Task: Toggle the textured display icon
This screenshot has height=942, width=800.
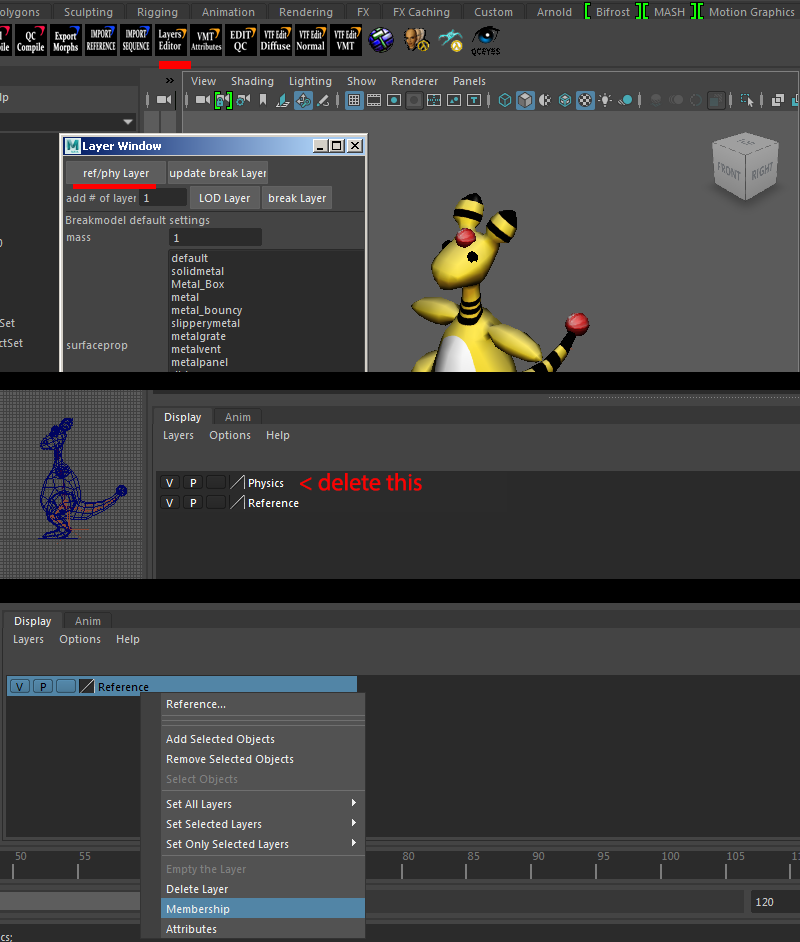Action: [x=585, y=100]
